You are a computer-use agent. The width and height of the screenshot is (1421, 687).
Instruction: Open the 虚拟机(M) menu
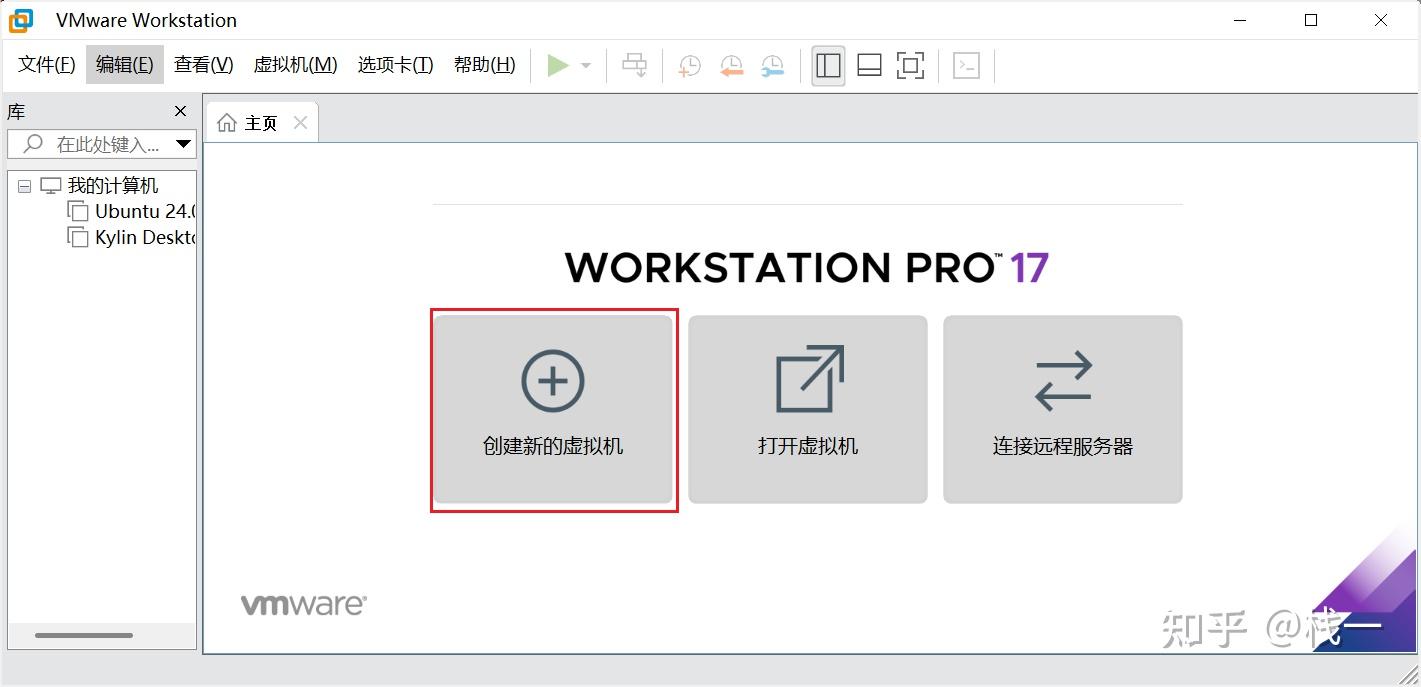[x=296, y=65]
